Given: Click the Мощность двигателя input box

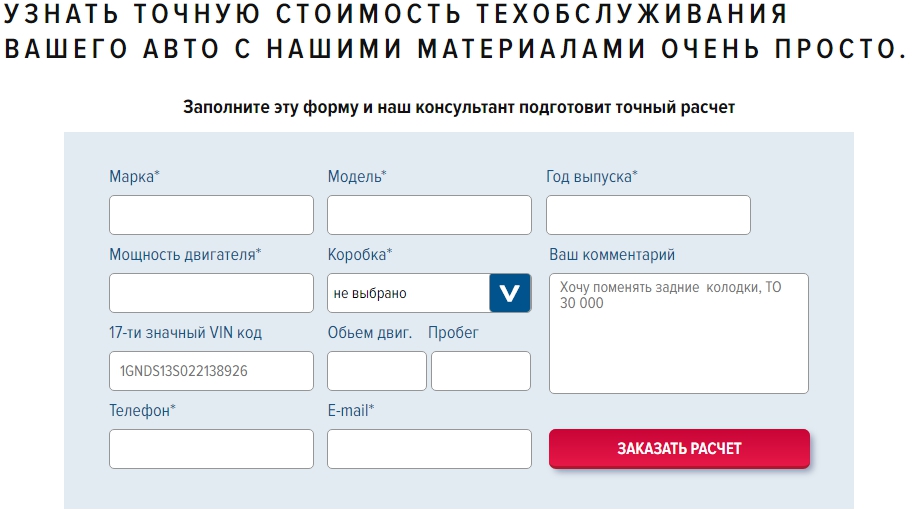Looking at the screenshot, I should coord(211,293).
